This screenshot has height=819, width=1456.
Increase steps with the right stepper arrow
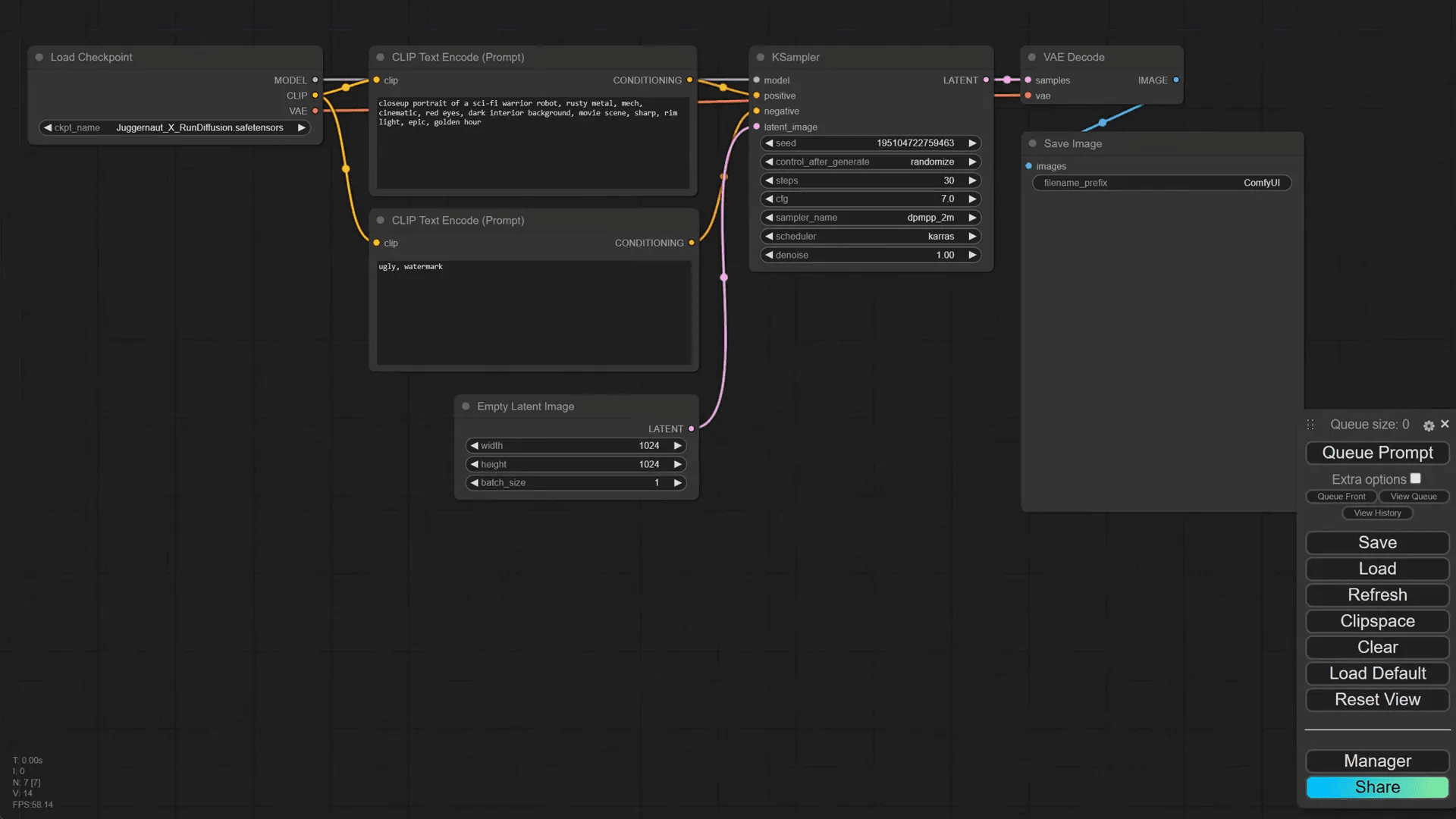(x=972, y=180)
